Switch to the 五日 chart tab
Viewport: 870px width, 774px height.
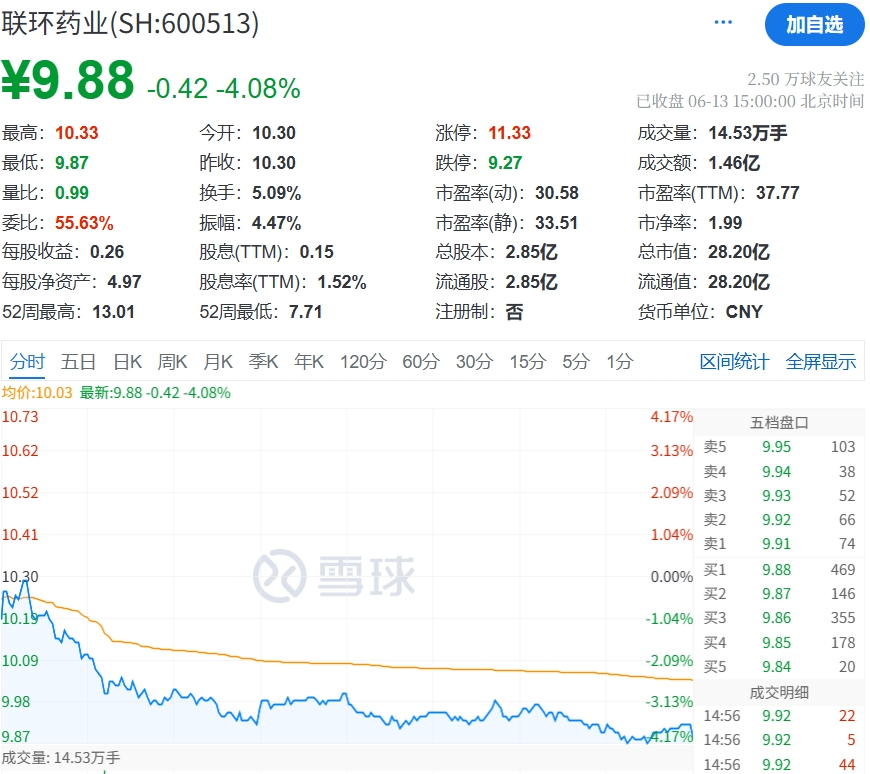[78, 362]
